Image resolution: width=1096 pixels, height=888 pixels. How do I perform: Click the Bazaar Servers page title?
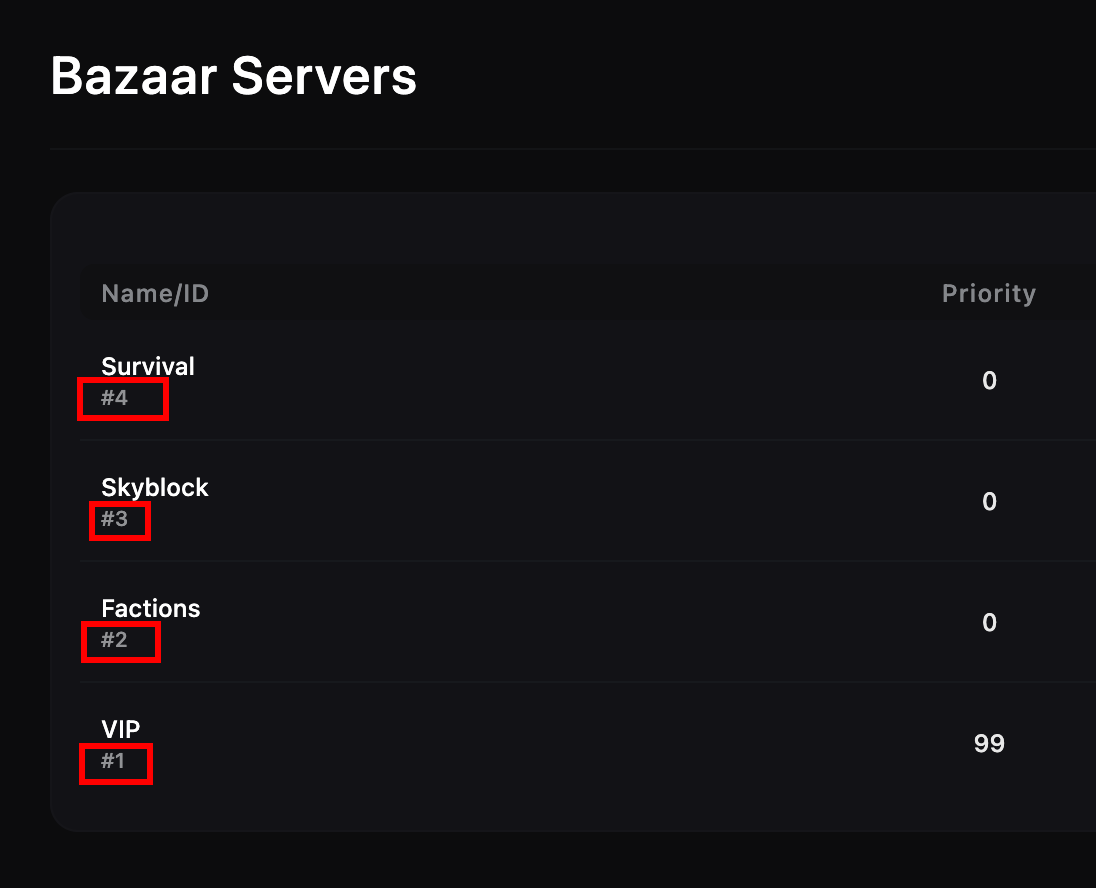point(234,76)
